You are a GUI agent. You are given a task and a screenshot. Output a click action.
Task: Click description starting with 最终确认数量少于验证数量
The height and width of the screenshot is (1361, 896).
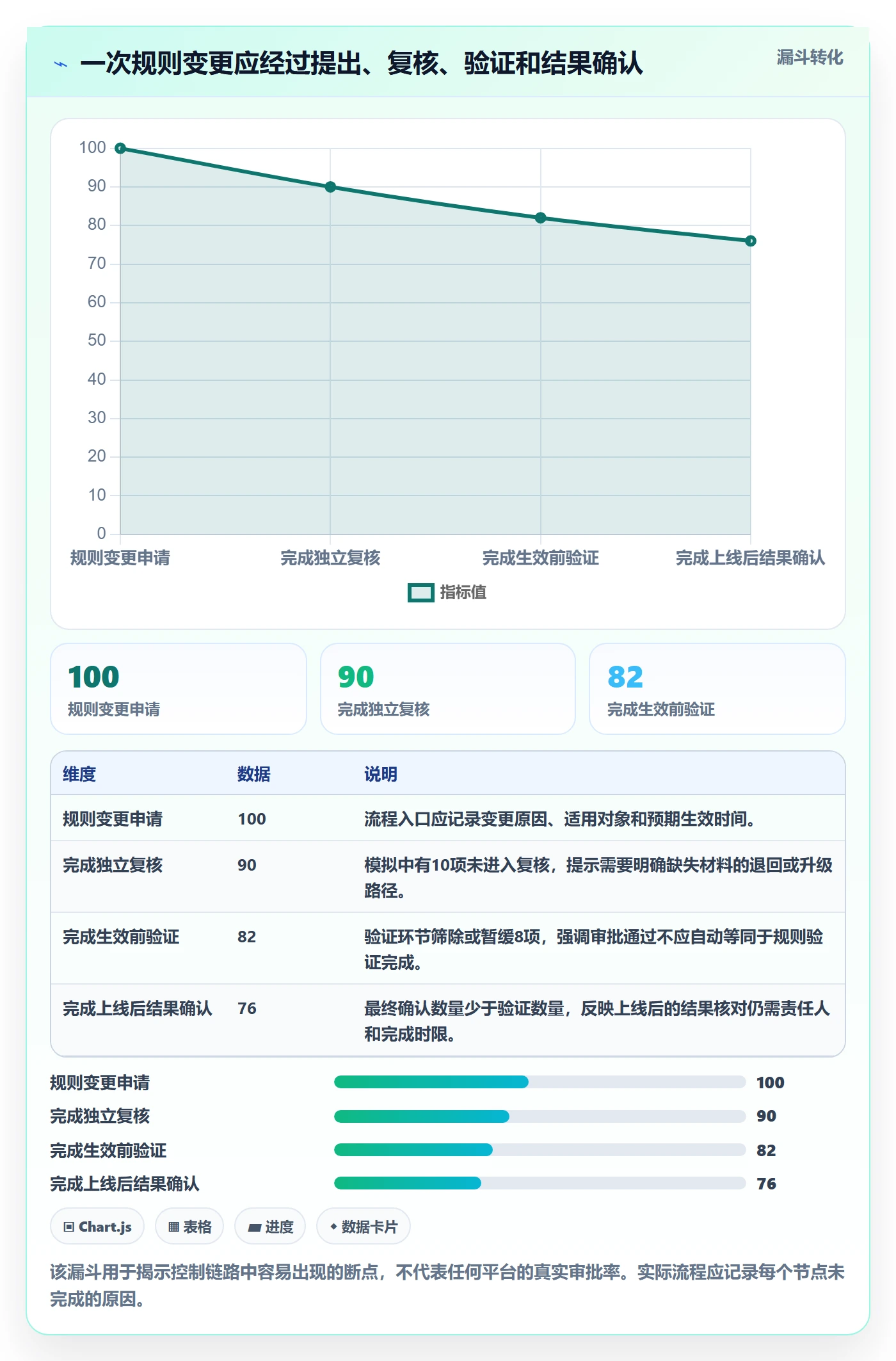pyautogui.click(x=597, y=1022)
